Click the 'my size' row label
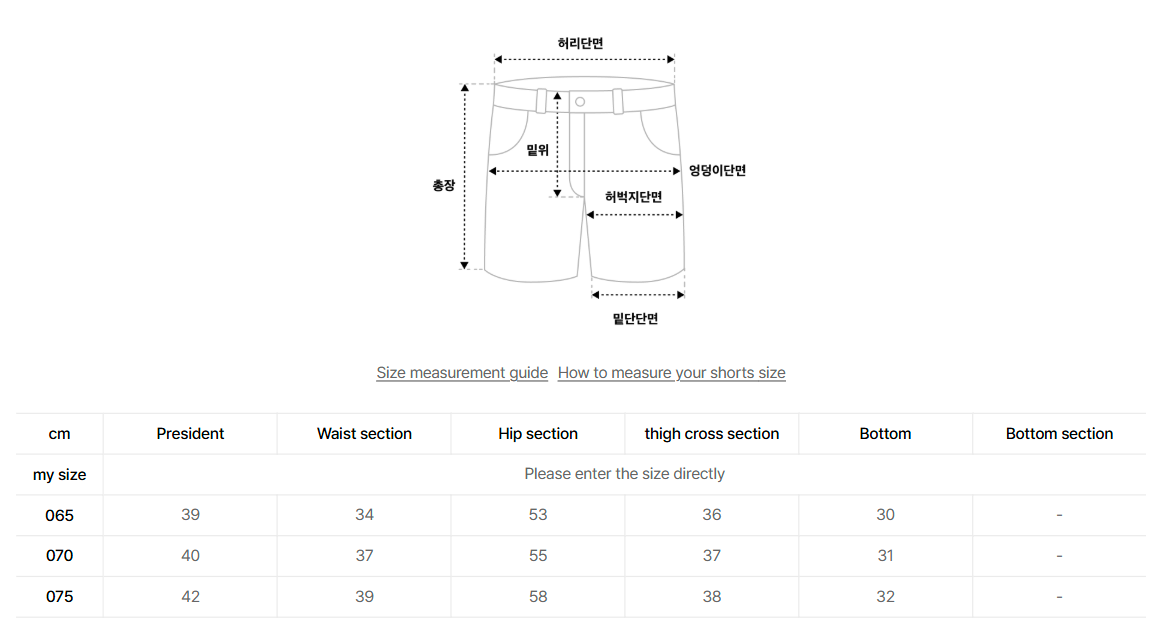Image resolution: width=1163 pixels, height=639 pixels. pos(60,475)
